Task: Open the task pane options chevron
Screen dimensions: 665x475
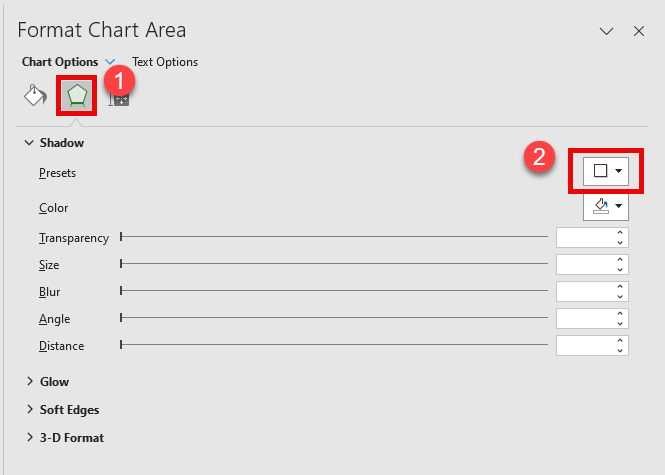Action: tap(606, 31)
